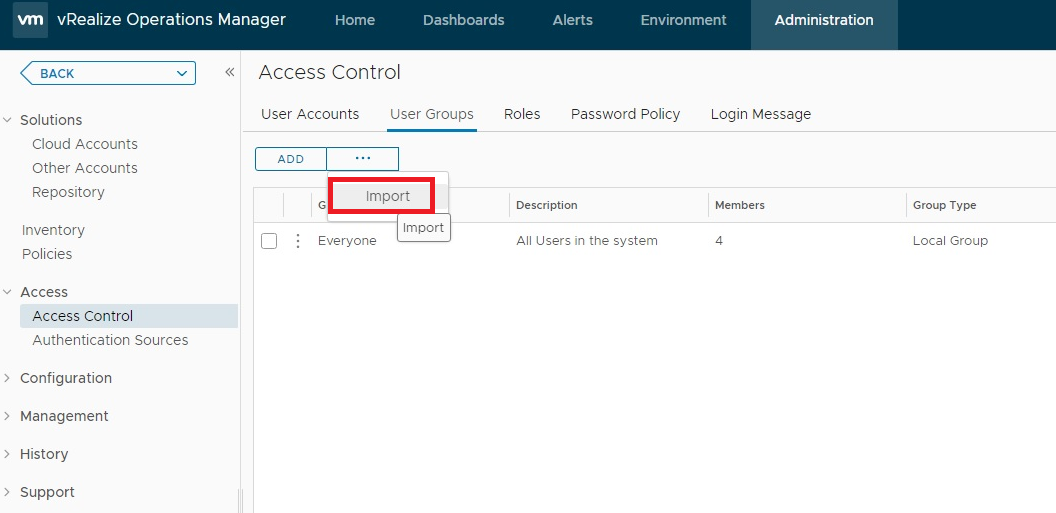Image resolution: width=1056 pixels, height=513 pixels.
Task: Switch to the User Accounts tab
Action: point(310,114)
